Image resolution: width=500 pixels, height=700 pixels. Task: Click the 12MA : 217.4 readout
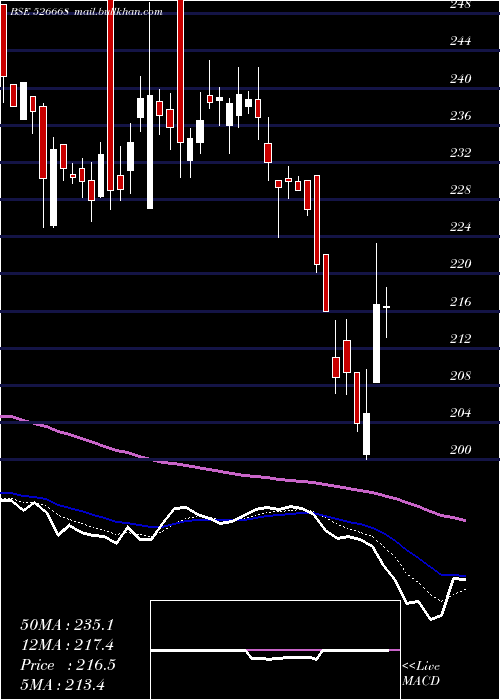point(67,645)
